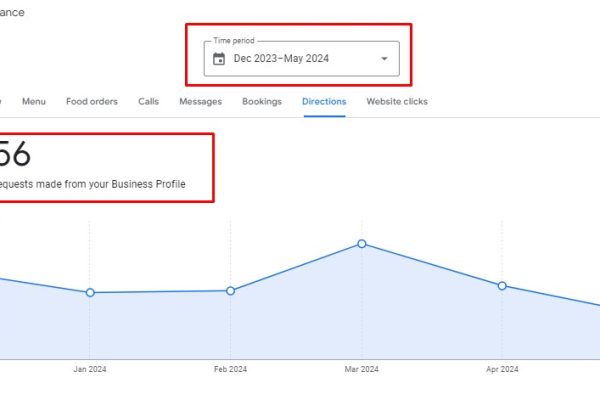Click the Directions tab
600x400 pixels.
coord(324,101)
